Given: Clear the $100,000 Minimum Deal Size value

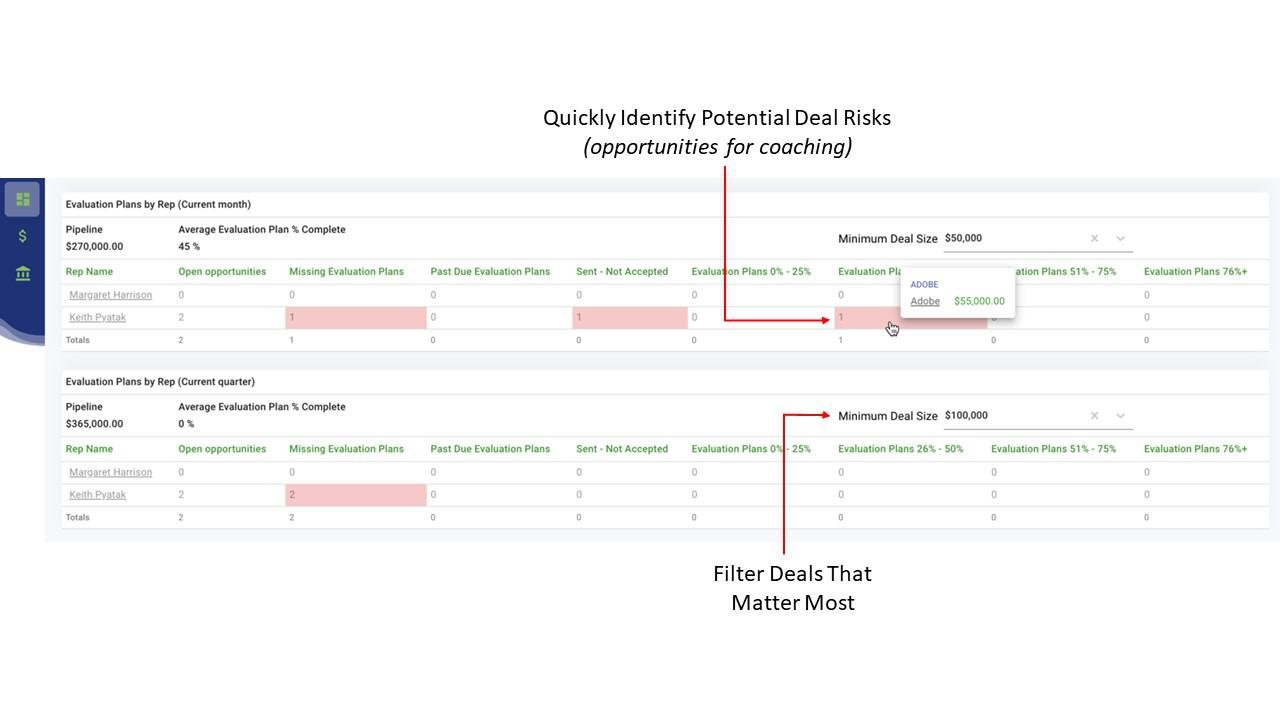Looking at the screenshot, I should [1094, 416].
